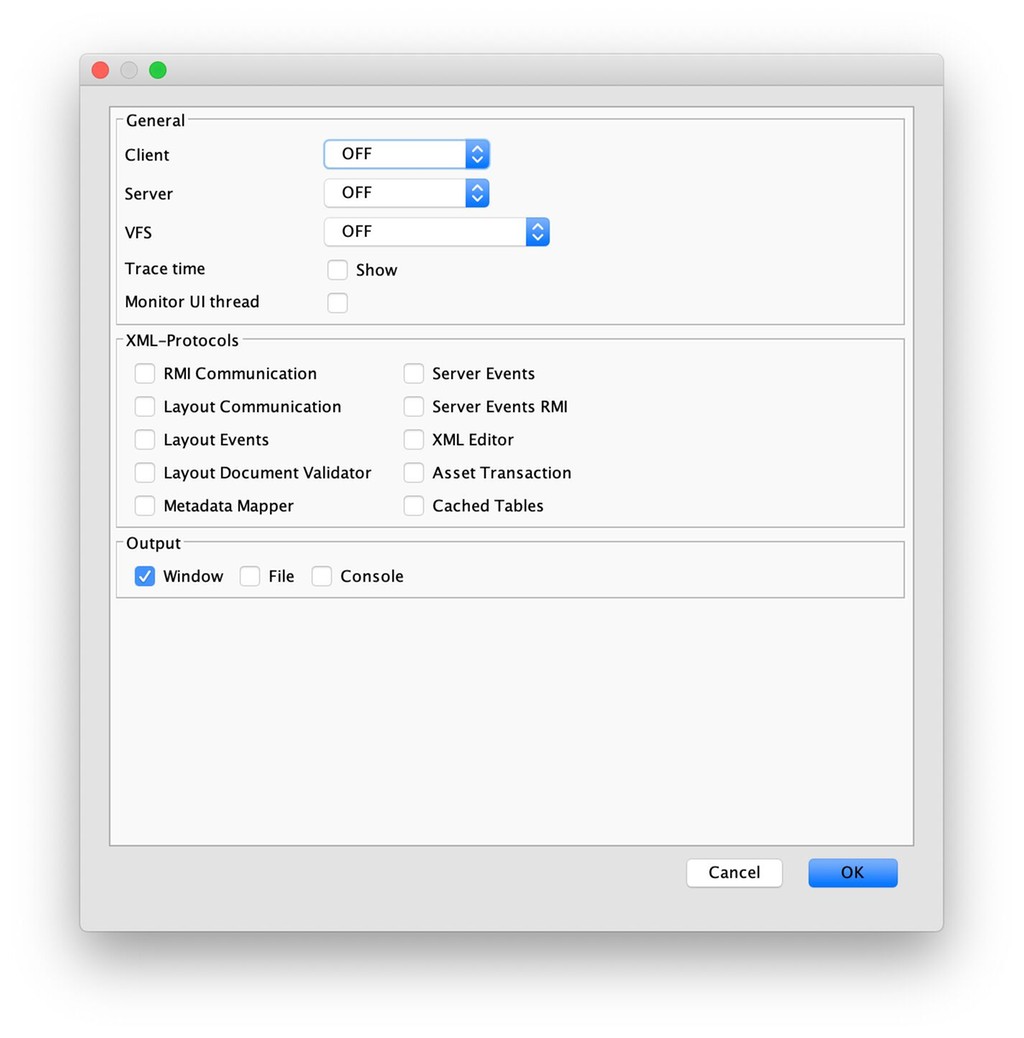Check the Server Events RMI box

click(414, 407)
